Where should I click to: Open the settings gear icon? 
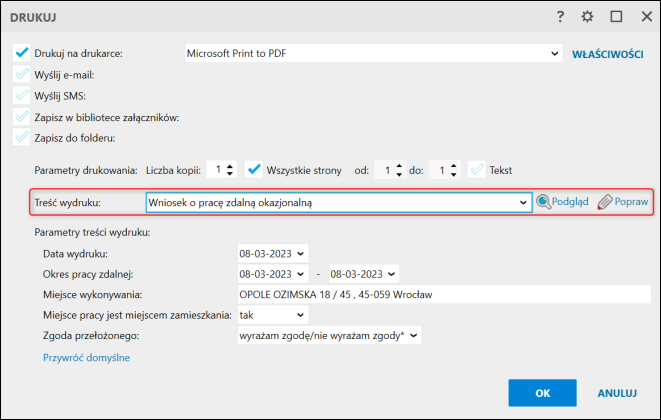pyautogui.click(x=588, y=16)
